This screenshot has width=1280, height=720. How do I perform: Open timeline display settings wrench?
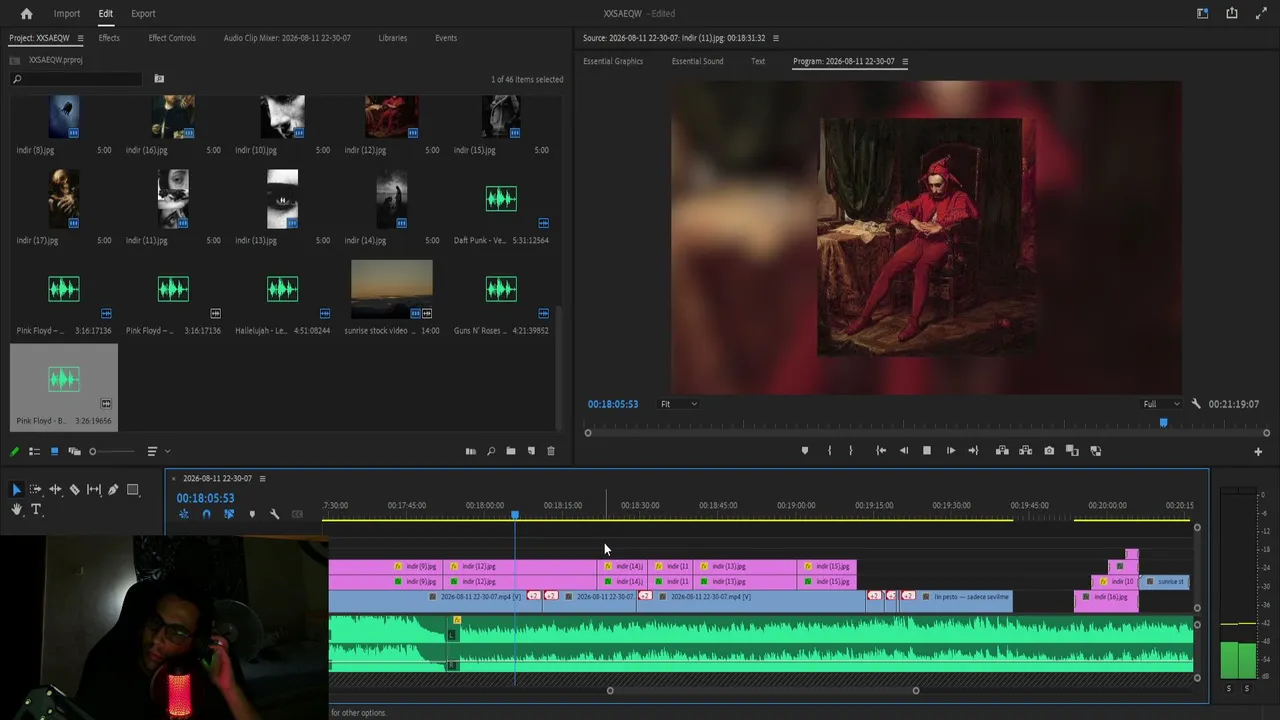tap(274, 514)
